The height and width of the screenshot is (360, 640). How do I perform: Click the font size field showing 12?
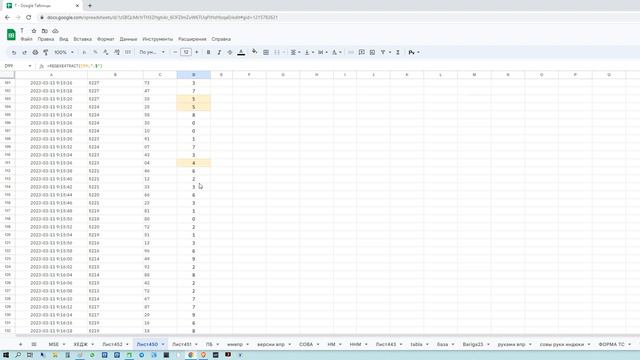186,52
